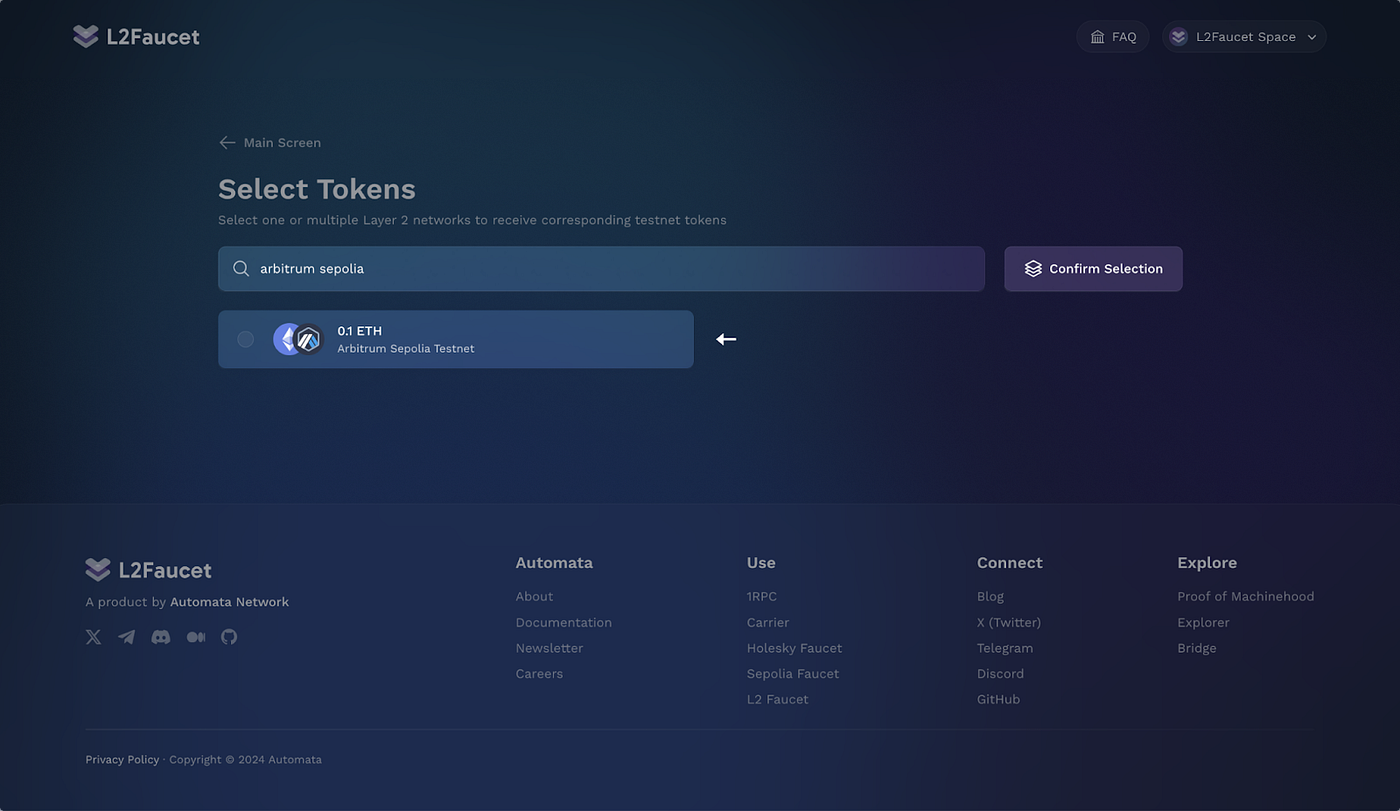Open the X (Twitter) text link
Image resolution: width=1400 pixels, height=811 pixels.
click(1009, 622)
